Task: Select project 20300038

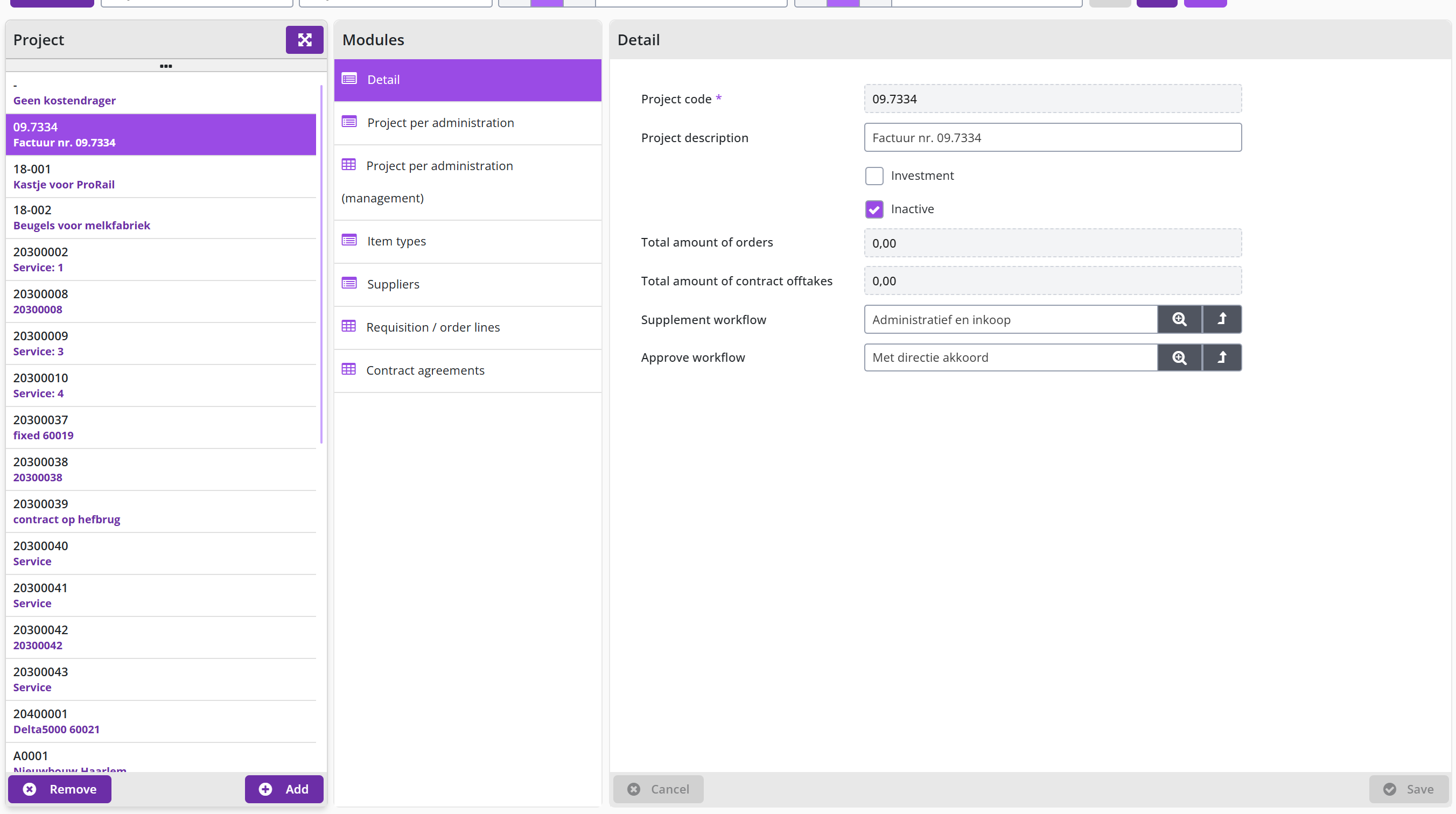Action: click(160, 470)
